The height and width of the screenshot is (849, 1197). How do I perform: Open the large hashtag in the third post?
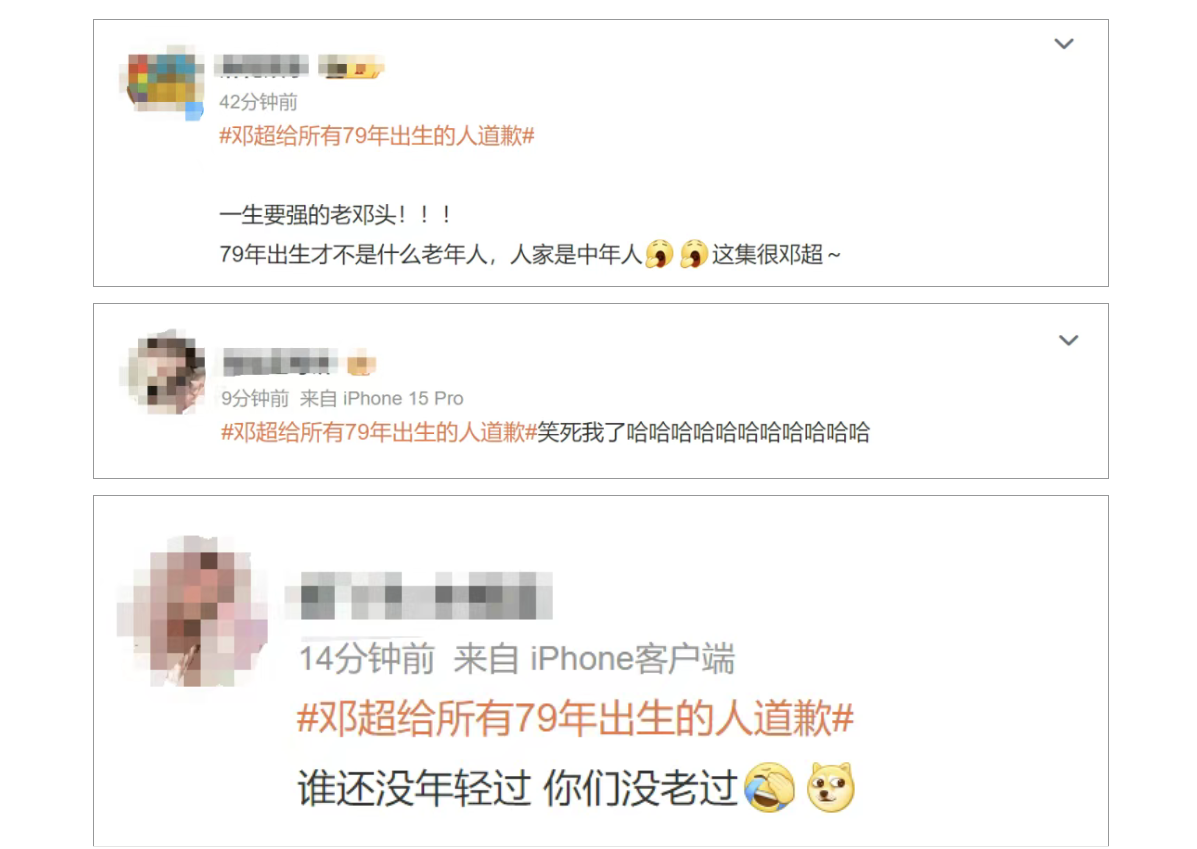click(575, 718)
